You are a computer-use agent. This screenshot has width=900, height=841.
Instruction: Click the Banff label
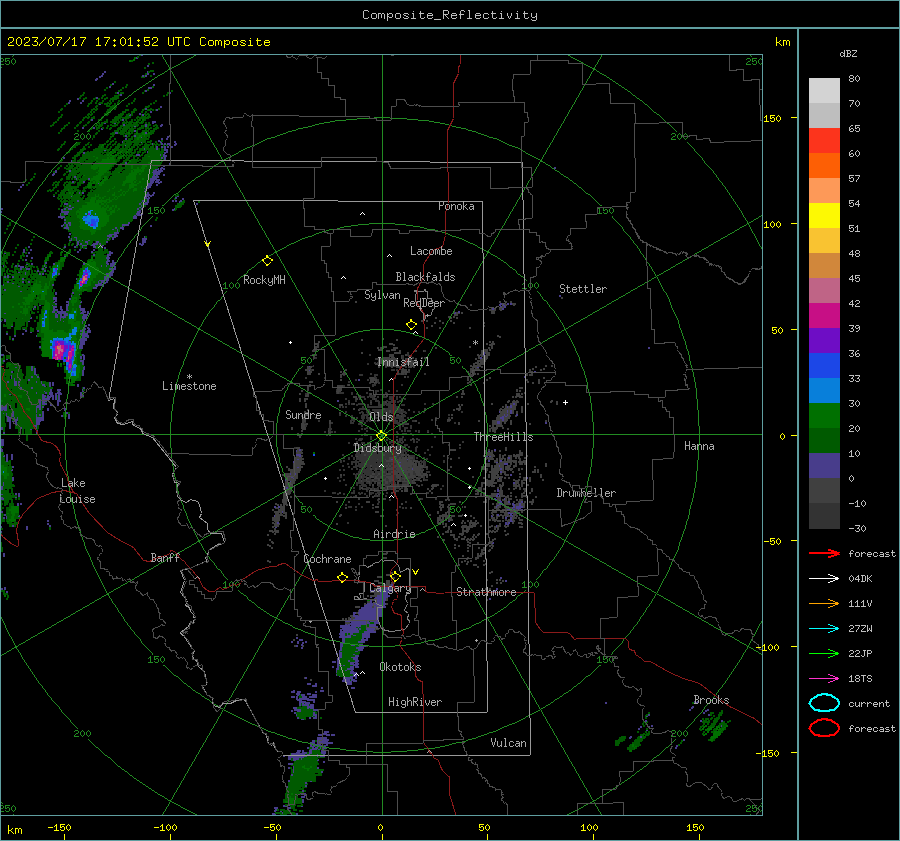pyautogui.click(x=165, y=557)
